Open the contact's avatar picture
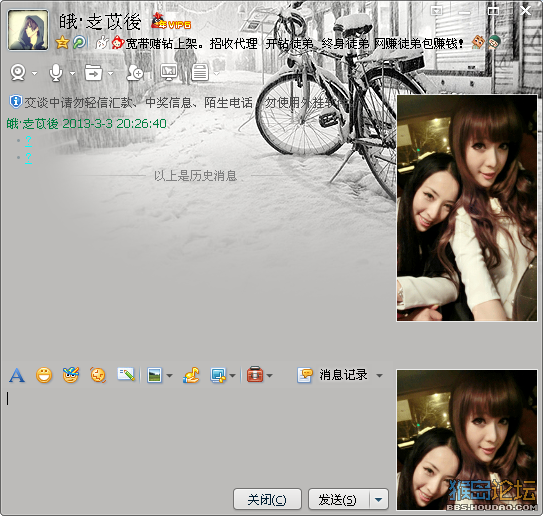The width and height of the screenshot is (543, 516). 28,30
